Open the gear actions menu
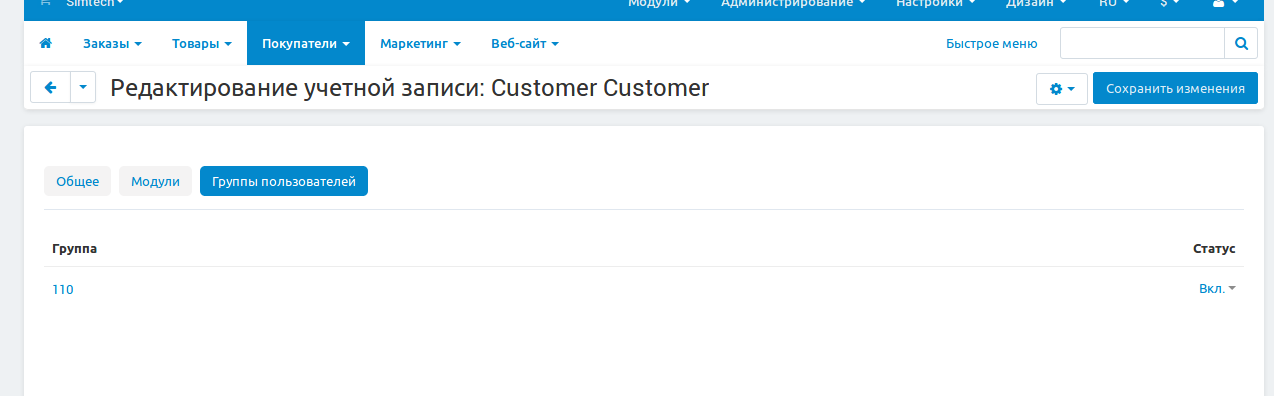This screenshot has width=1274, height=396. pyautogui.click(x=1062, y=88)
